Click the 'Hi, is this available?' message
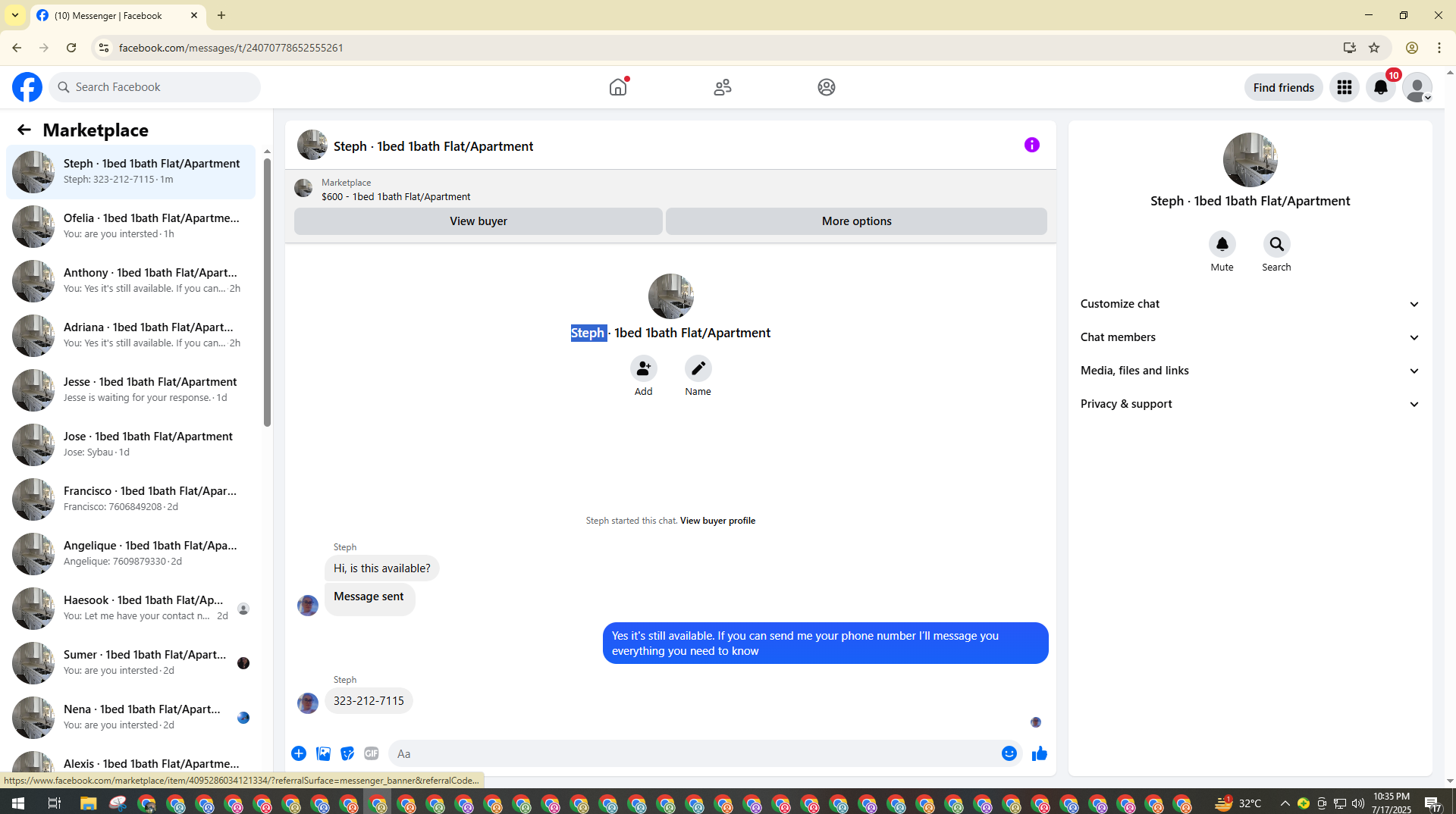This screenshot has width=1456, height=814. click(381, 568)
